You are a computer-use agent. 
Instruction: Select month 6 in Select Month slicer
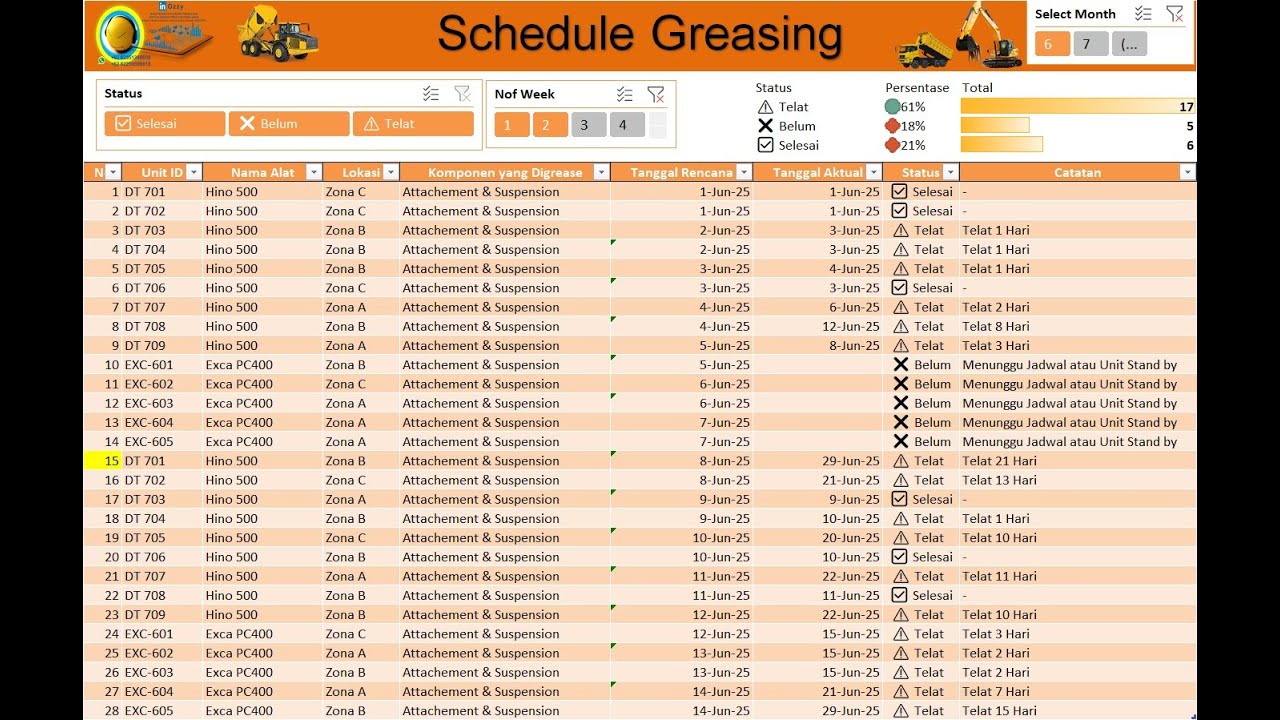tap(1052, 44)
